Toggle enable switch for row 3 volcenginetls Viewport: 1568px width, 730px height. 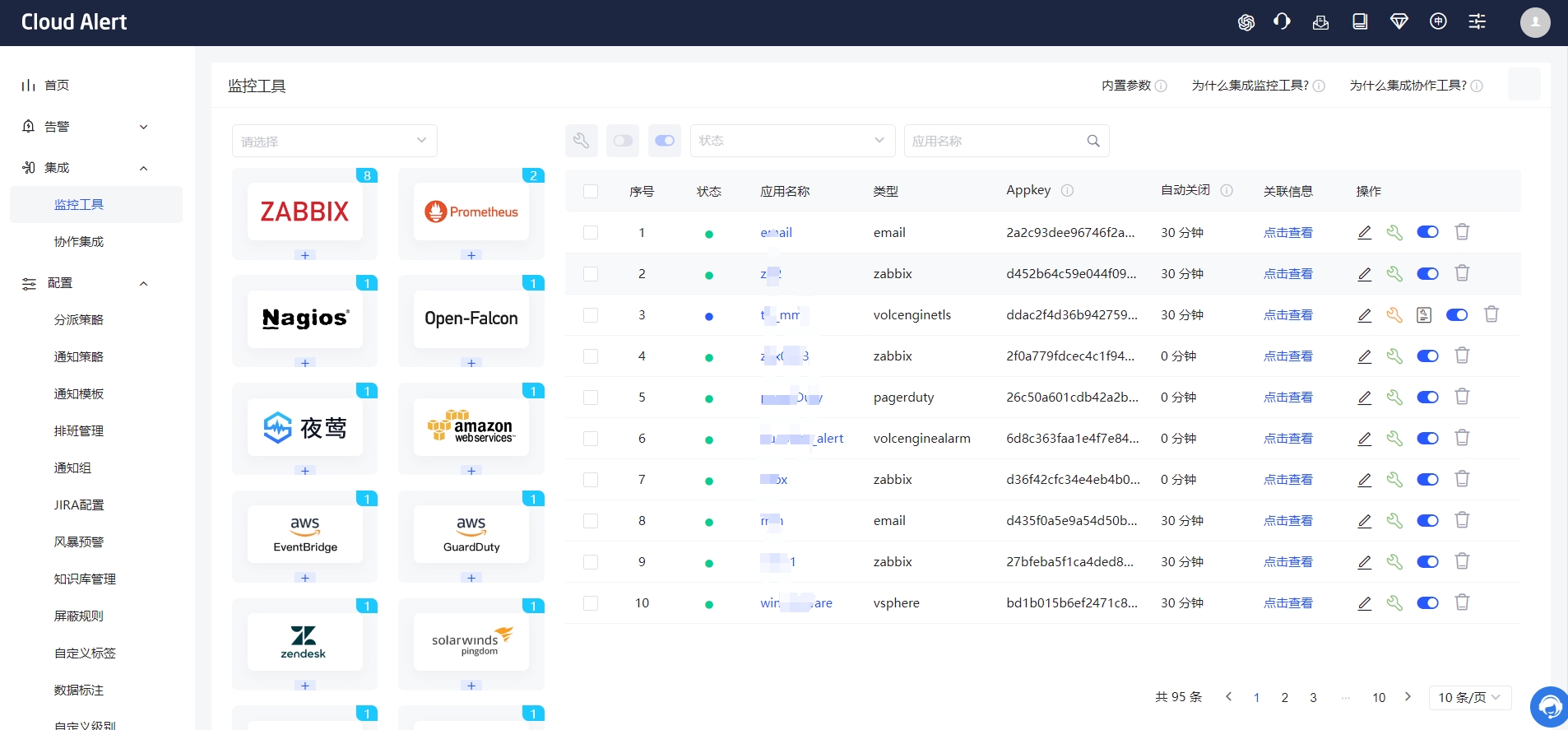tap(1457, 314)
